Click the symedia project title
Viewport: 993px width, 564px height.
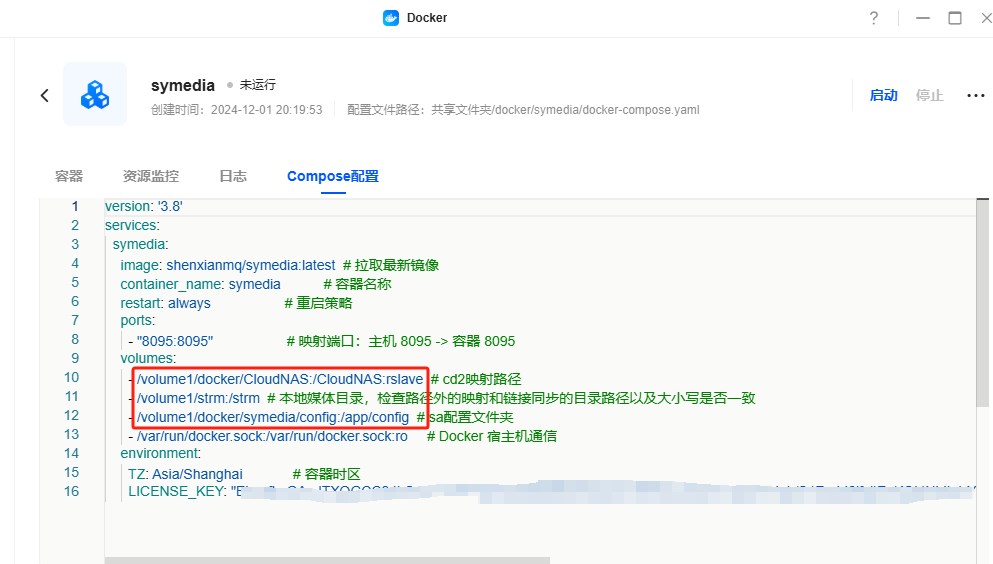(183, 85)
